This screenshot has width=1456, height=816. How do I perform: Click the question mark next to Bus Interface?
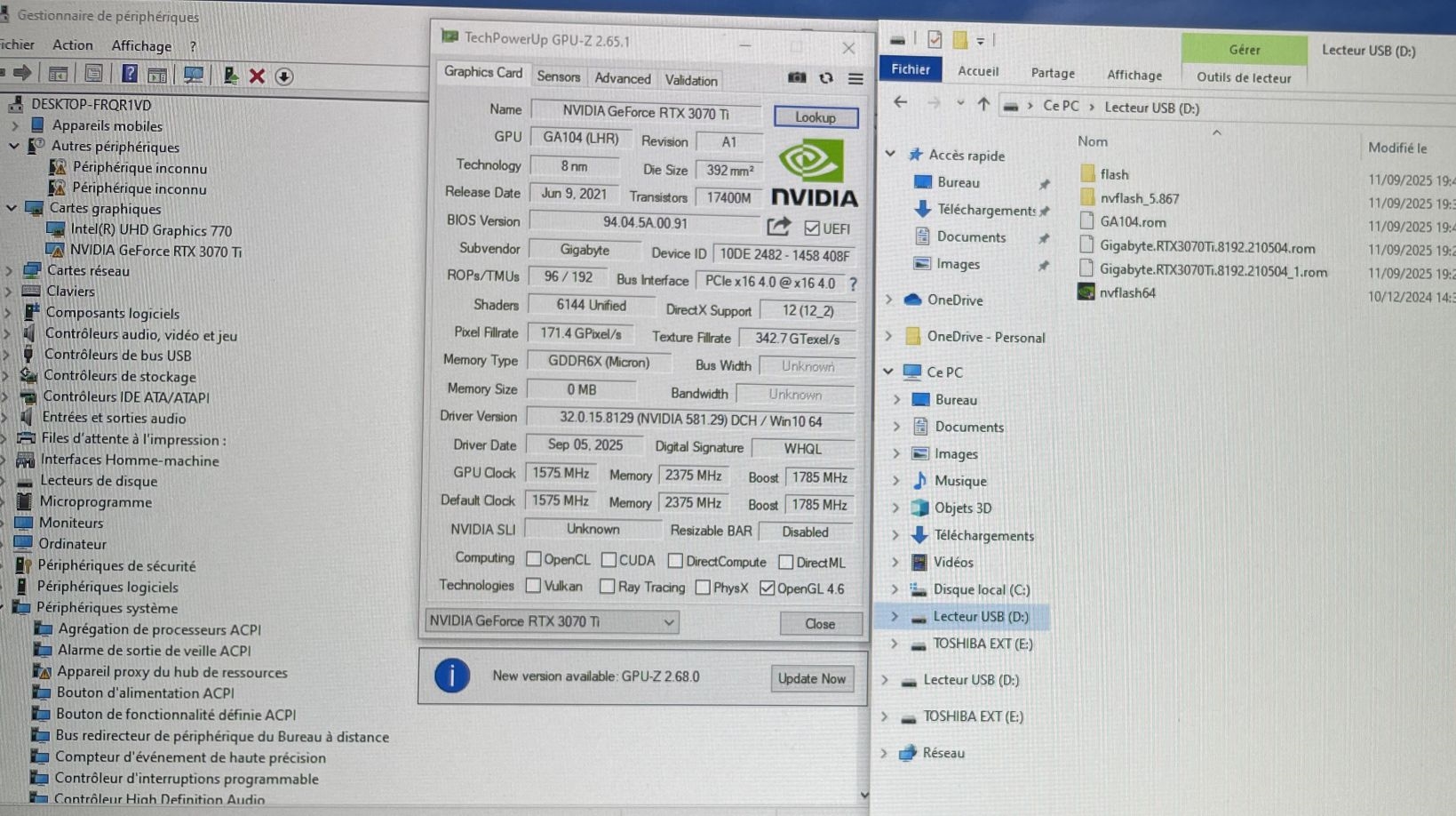(853, 284)
